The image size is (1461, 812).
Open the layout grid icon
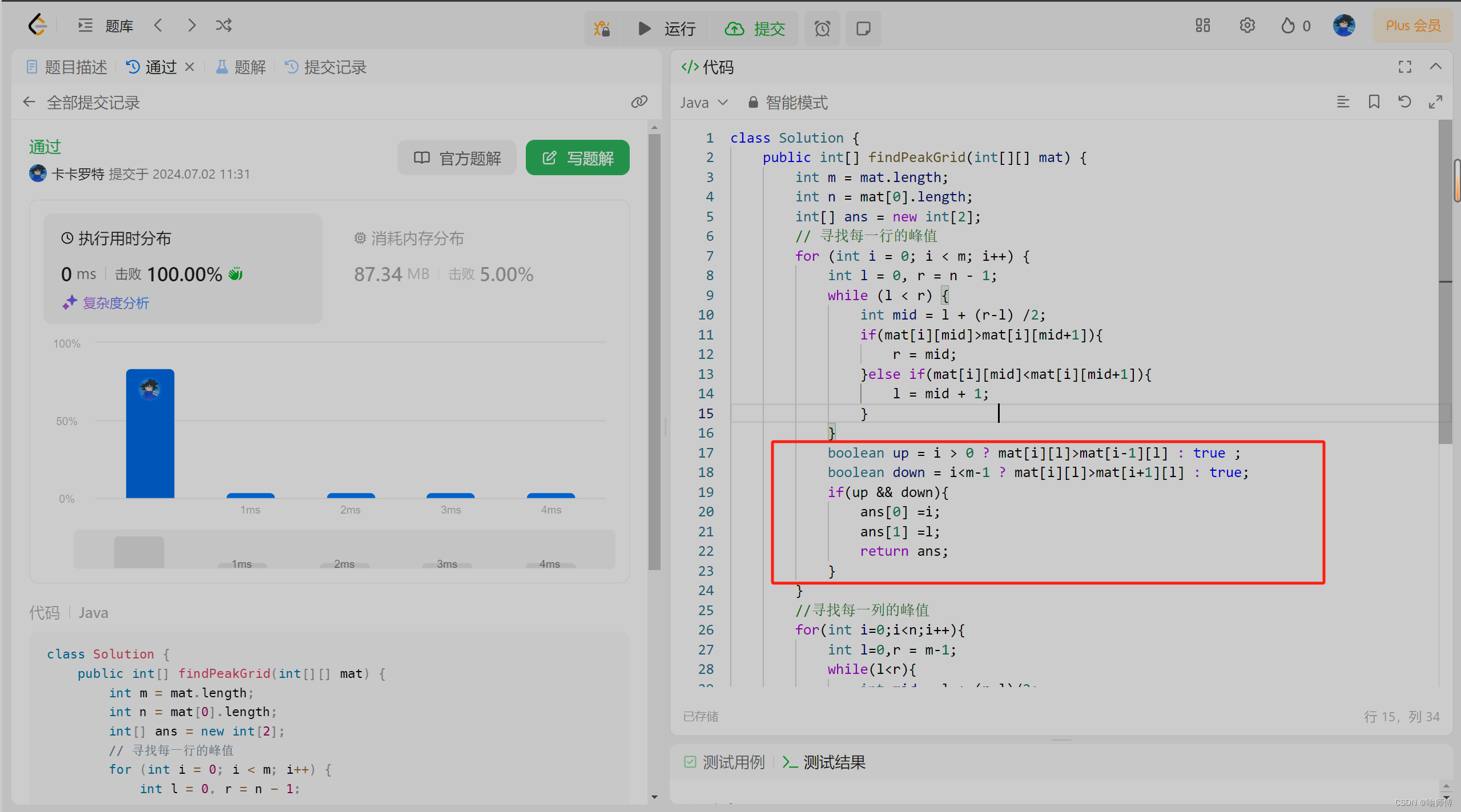click(x=1202, y=26)
